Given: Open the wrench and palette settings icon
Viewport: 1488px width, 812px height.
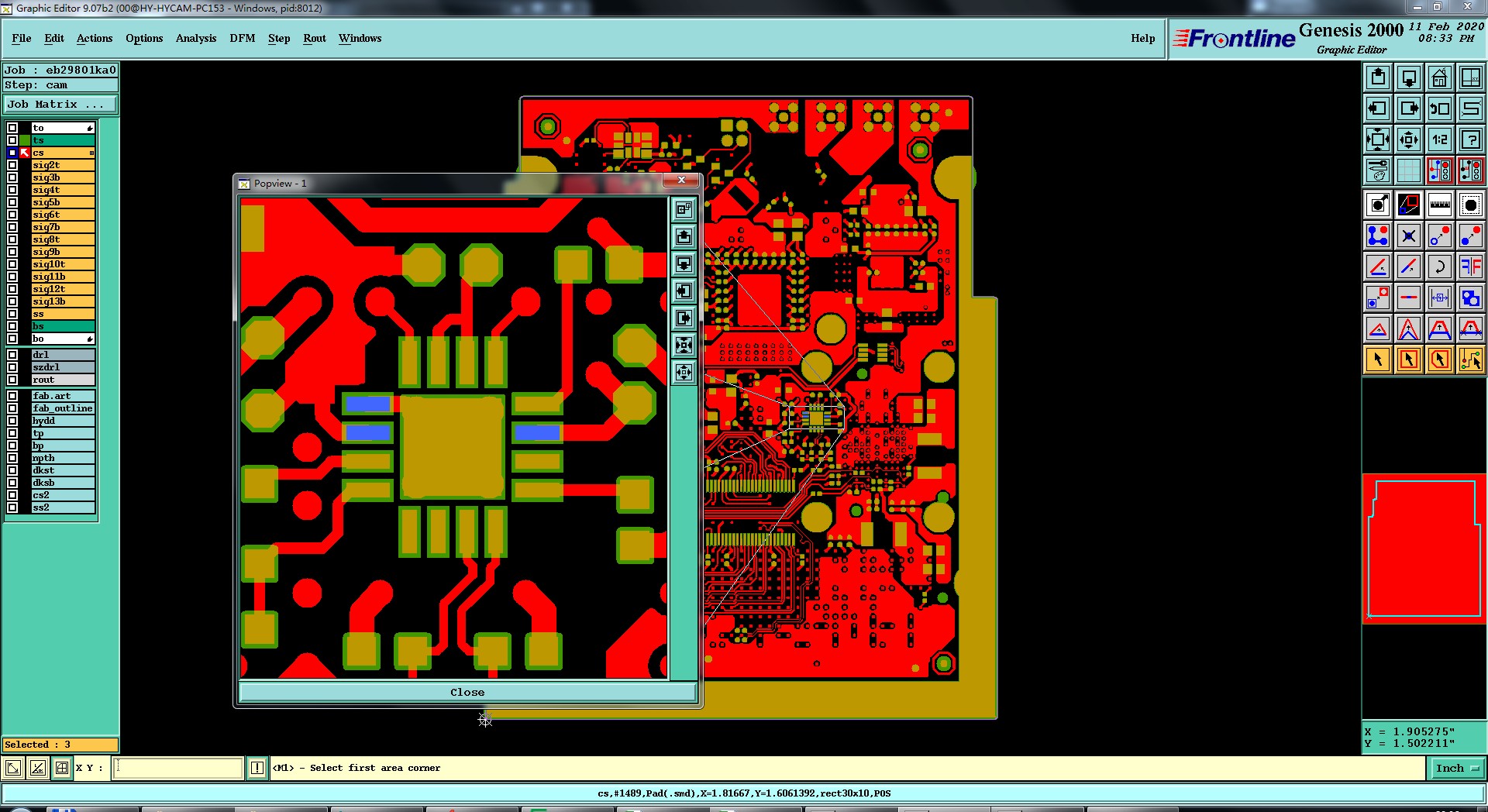Looking at the screenshot, I should coord(1378,170).
